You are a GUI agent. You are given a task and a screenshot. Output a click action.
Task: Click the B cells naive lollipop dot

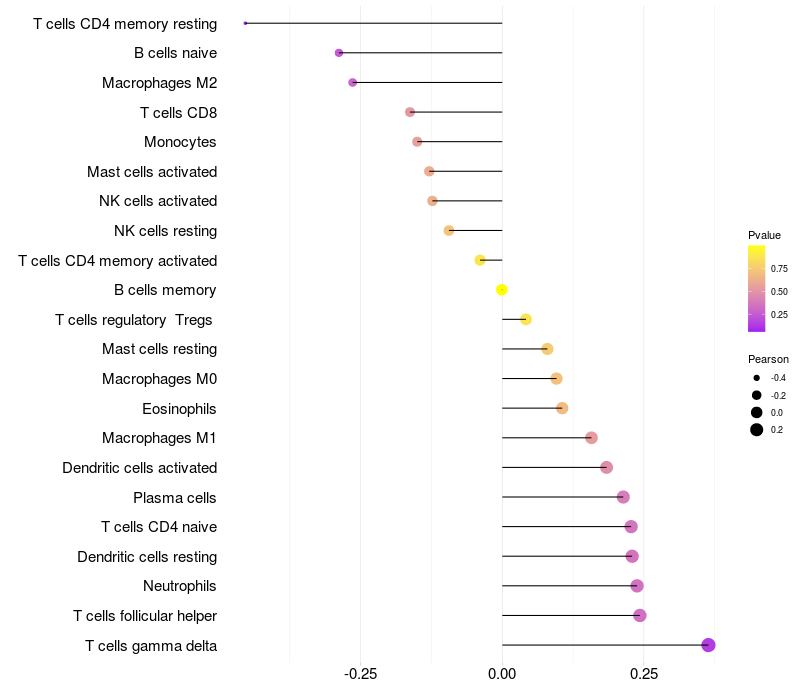(x=339, y=53)
